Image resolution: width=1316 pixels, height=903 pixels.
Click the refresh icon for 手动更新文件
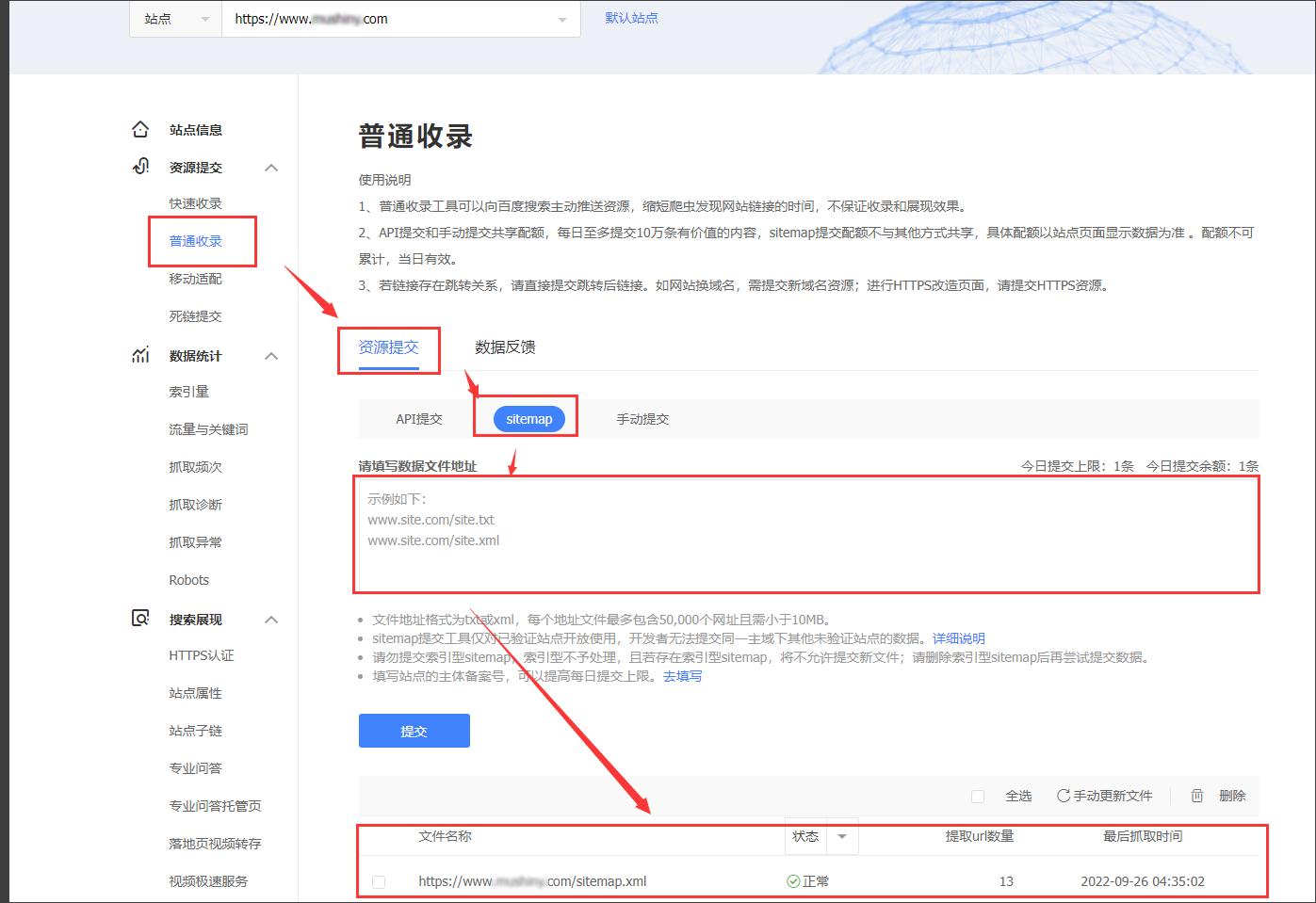coord(1065,796)
